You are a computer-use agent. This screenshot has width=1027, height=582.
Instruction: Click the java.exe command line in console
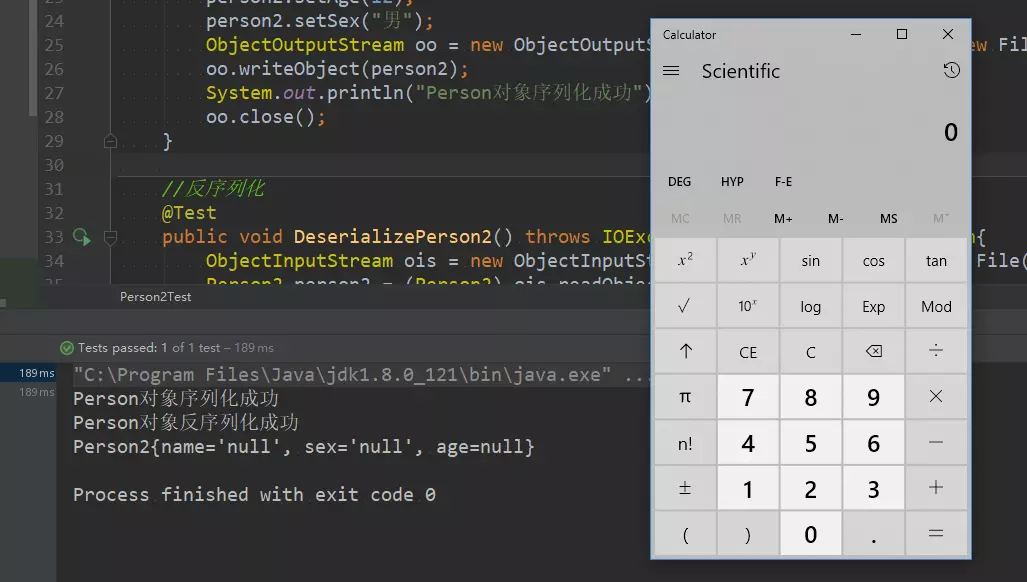pos(361,374)
